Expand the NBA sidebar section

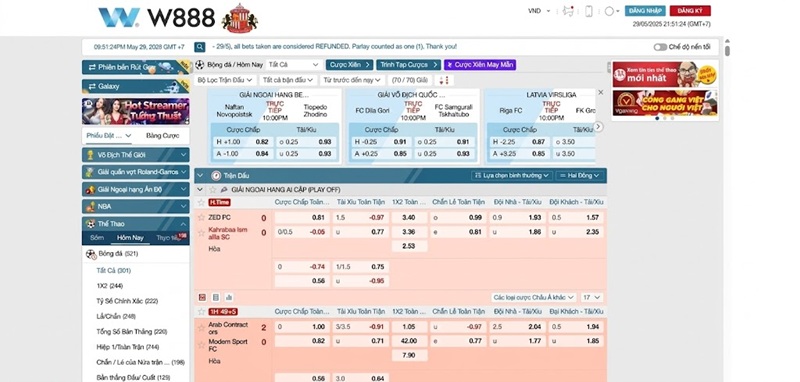click(x=136, y=207)
